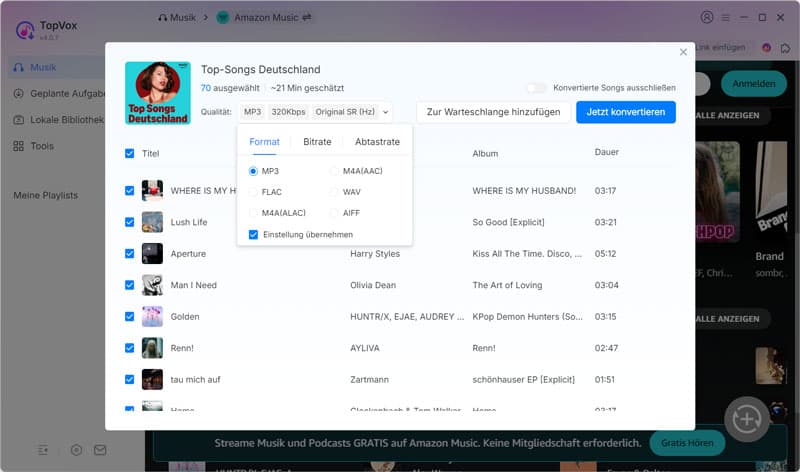The image size is (800, 472).
Task: Click the account profile icon in title bar
Action: coord(707,17)
